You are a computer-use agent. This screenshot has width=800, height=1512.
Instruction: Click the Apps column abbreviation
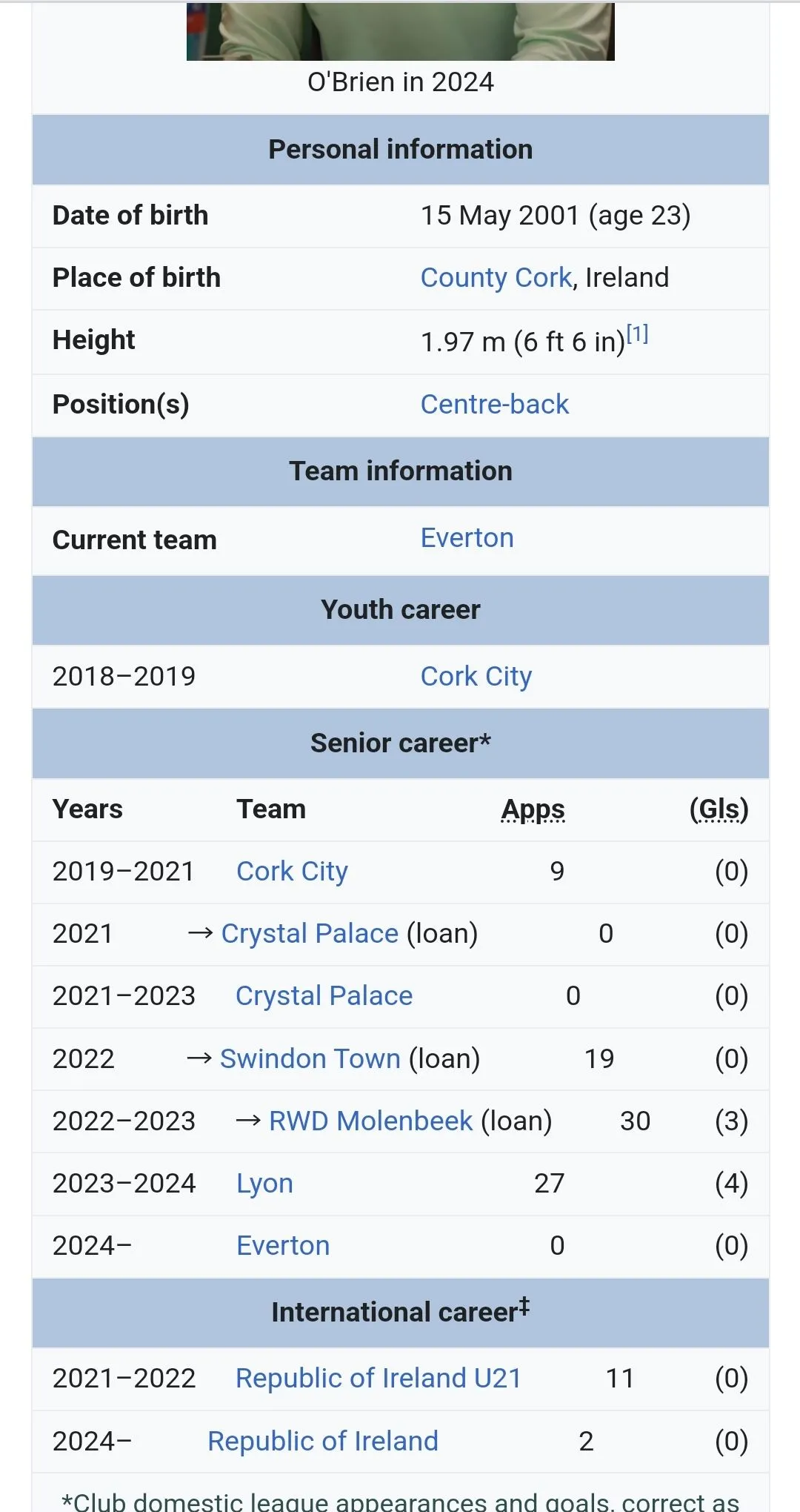(x=533, y=809)
